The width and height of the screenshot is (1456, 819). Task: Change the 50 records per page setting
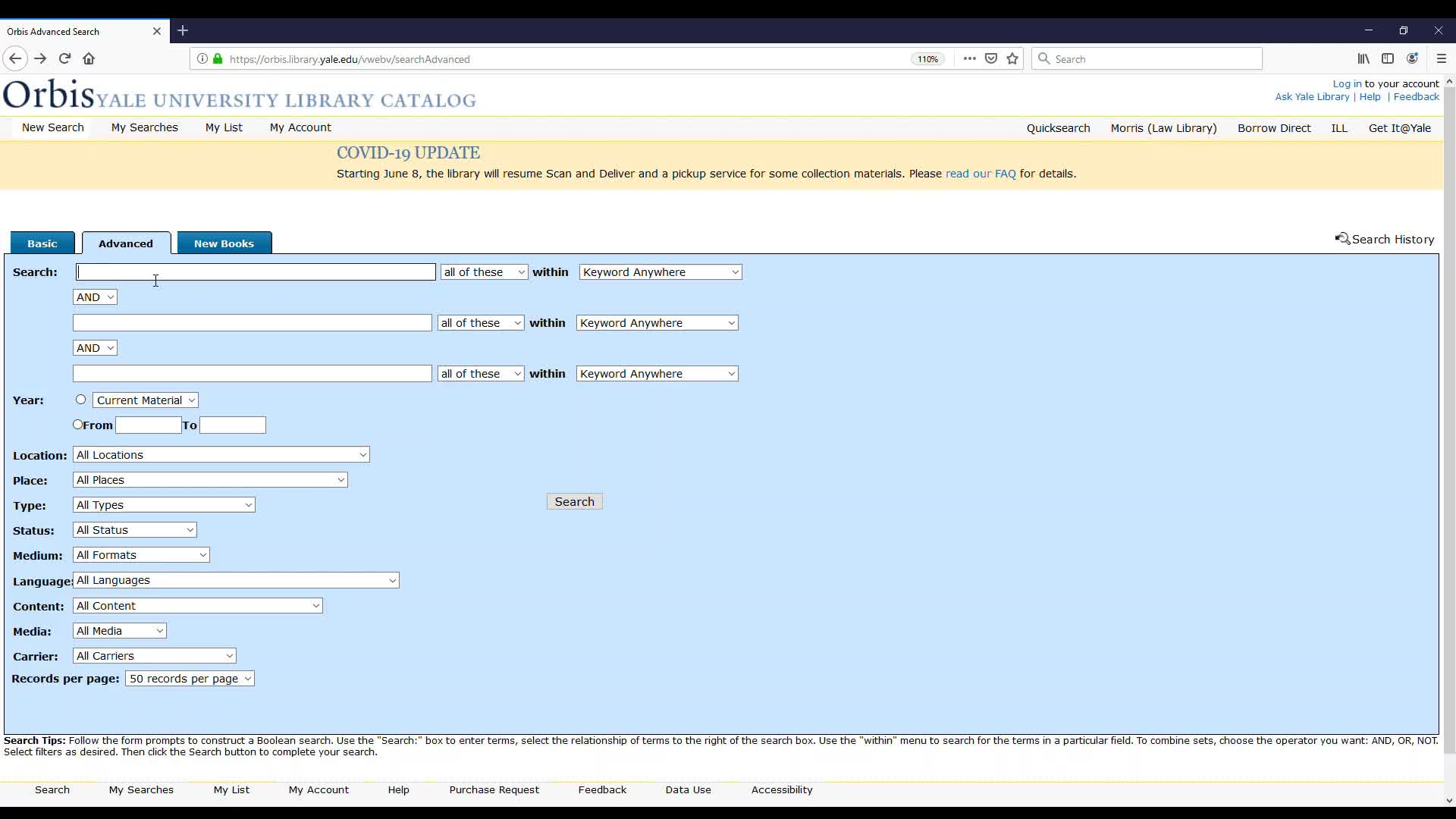[x=190, y=679]
